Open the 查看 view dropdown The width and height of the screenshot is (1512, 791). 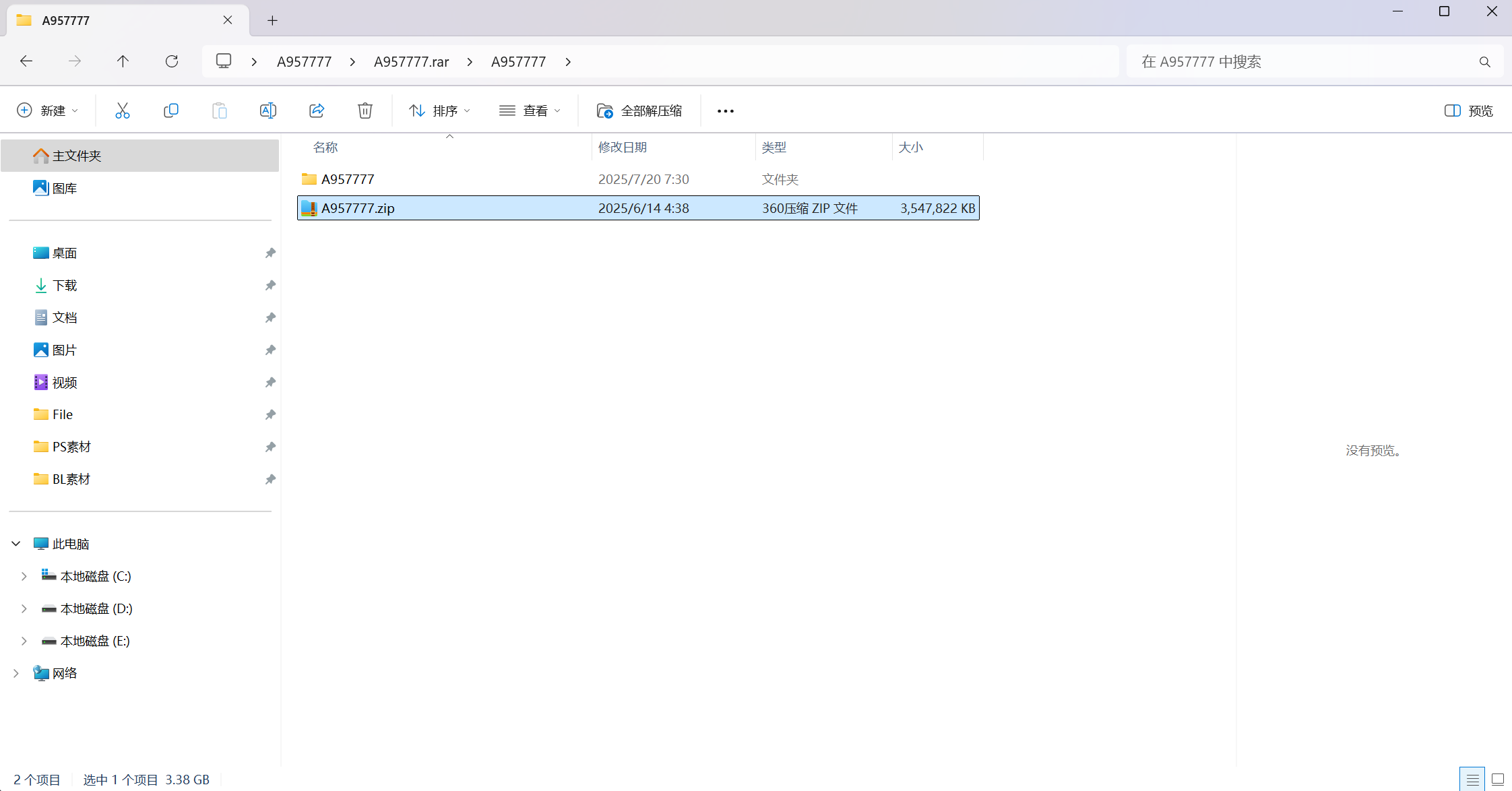(x=530, y=110)
